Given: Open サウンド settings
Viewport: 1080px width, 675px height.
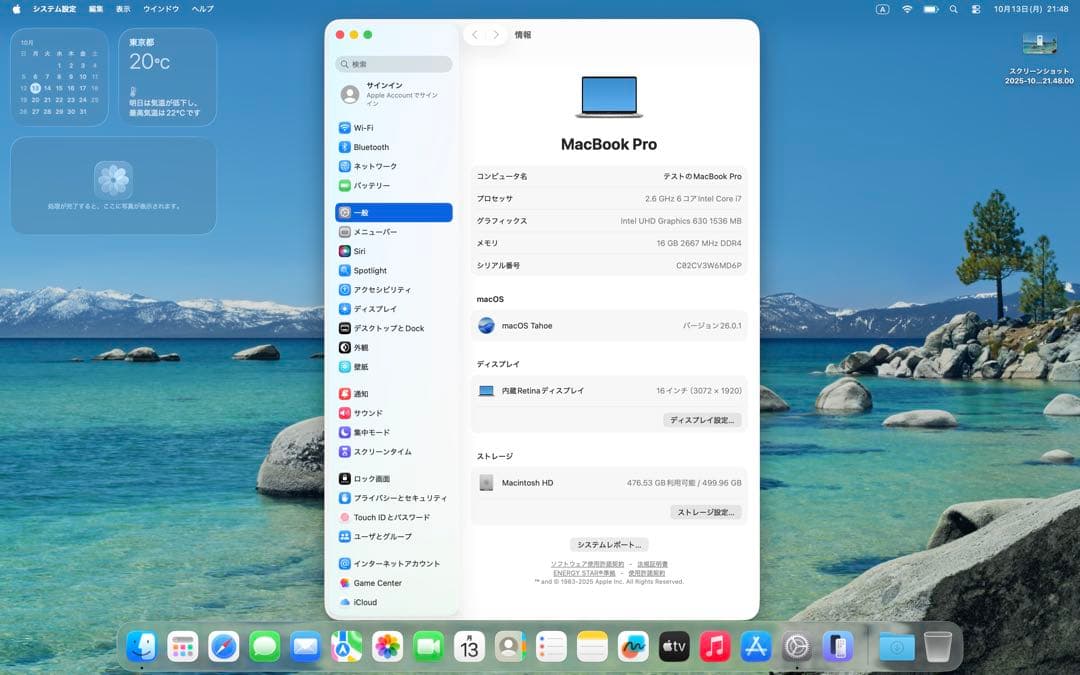Looking at the screenshot, I should (x=364, y=412).
